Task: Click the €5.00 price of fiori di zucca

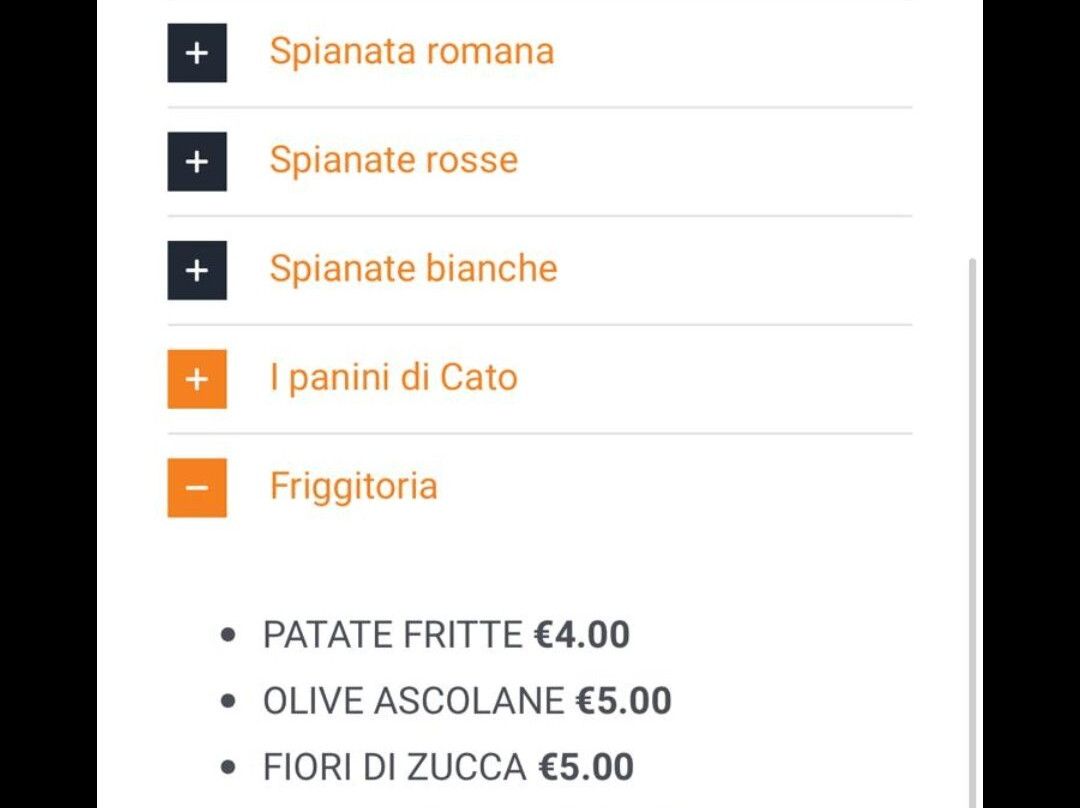Action: coord(586,768)
